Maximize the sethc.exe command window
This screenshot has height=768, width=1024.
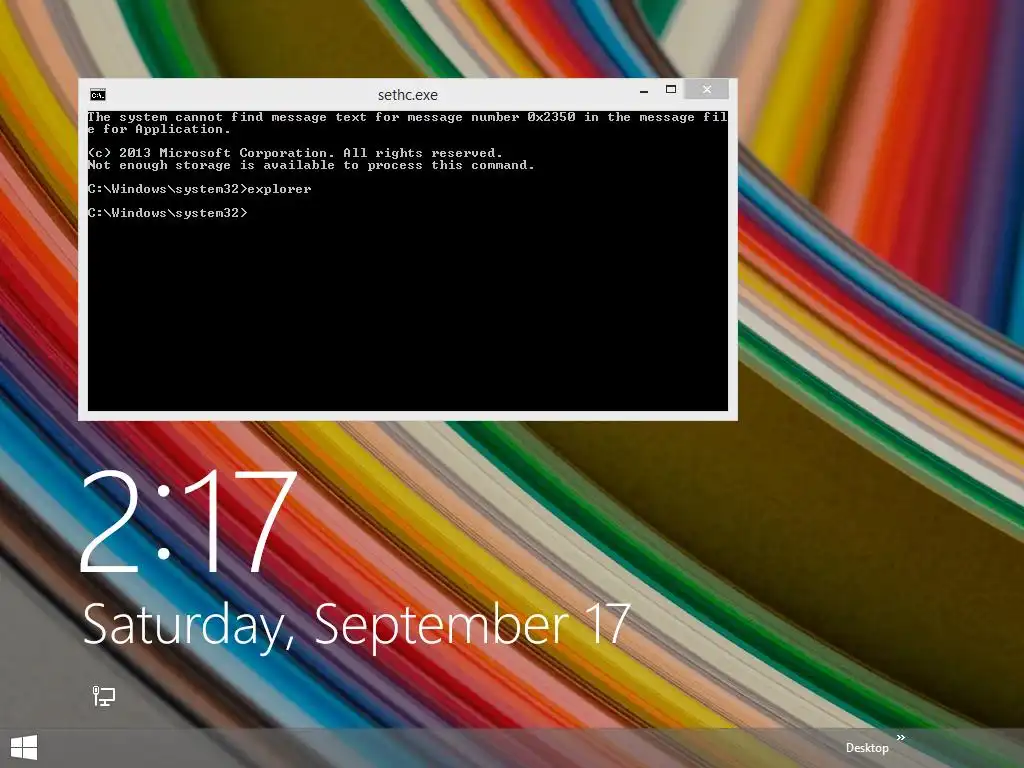[x=671, y=89]
